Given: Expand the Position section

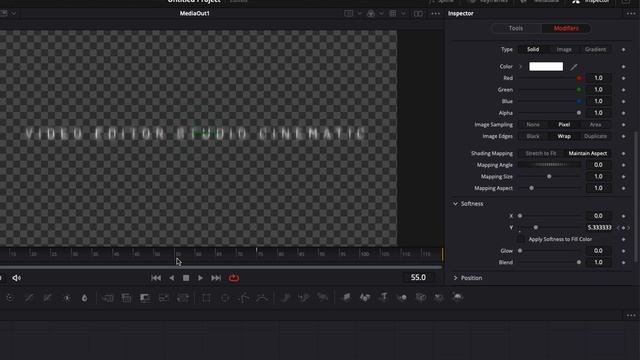Looking at the screenshot, I should [455, 278].
